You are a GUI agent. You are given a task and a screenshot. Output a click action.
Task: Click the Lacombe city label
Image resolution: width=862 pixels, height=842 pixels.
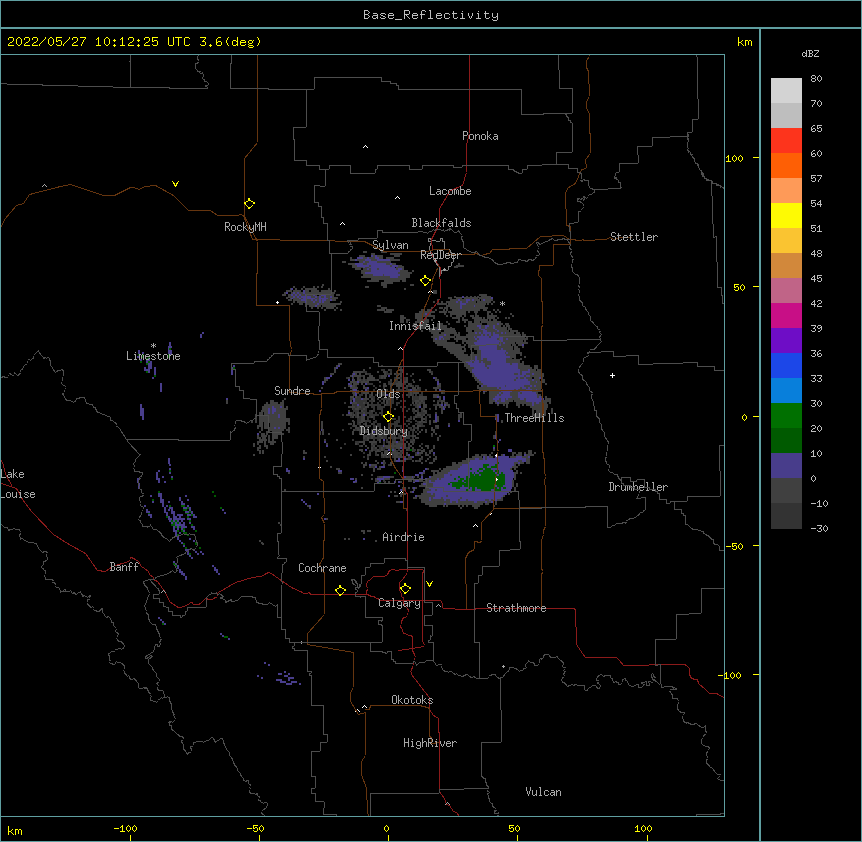click(x=450, y=191)
